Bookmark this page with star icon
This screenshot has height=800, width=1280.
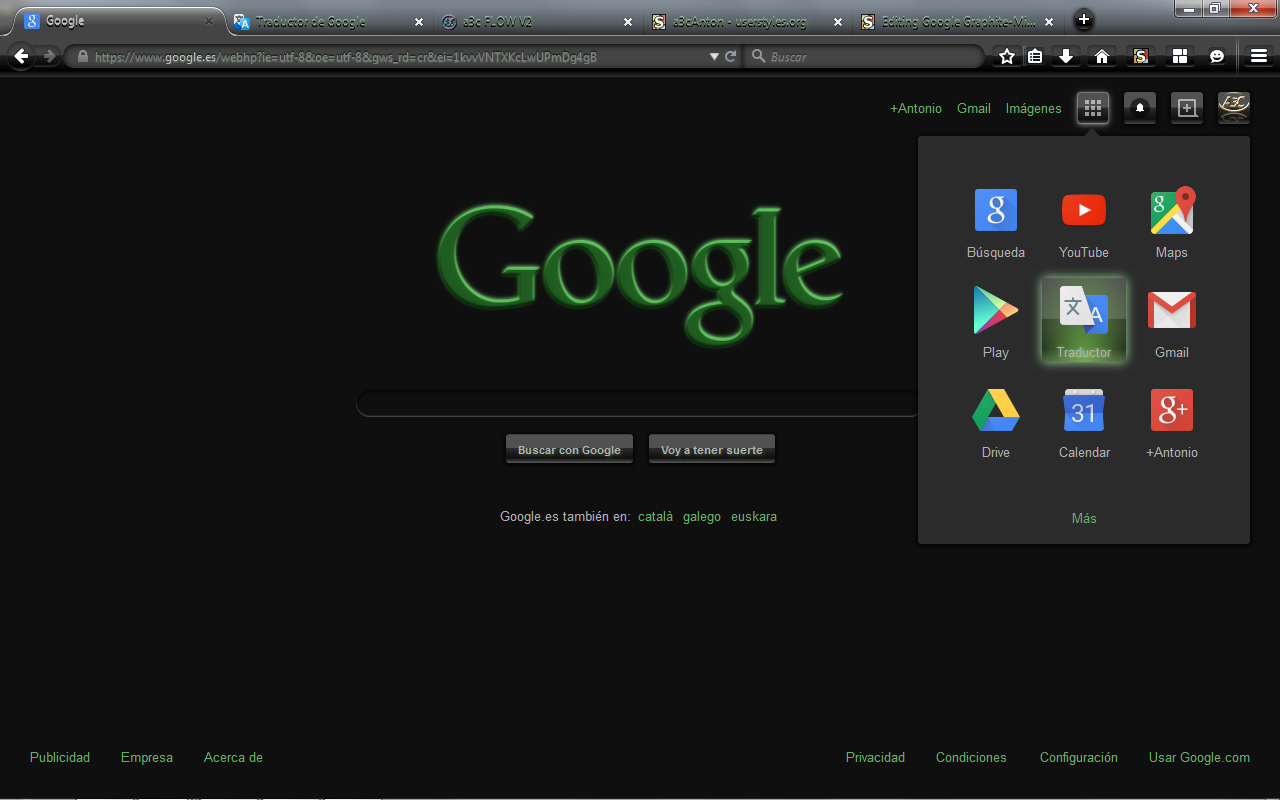pos(1007,57)
